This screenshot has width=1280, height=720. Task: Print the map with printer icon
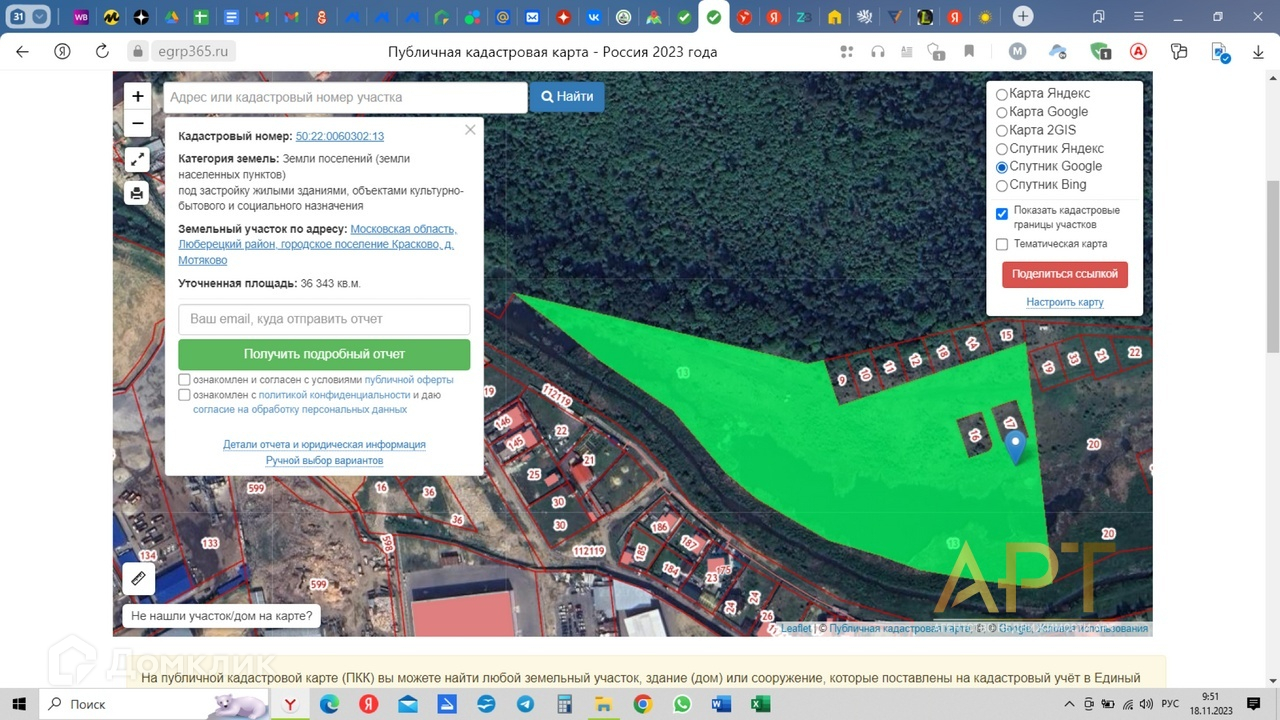point(138,193)
